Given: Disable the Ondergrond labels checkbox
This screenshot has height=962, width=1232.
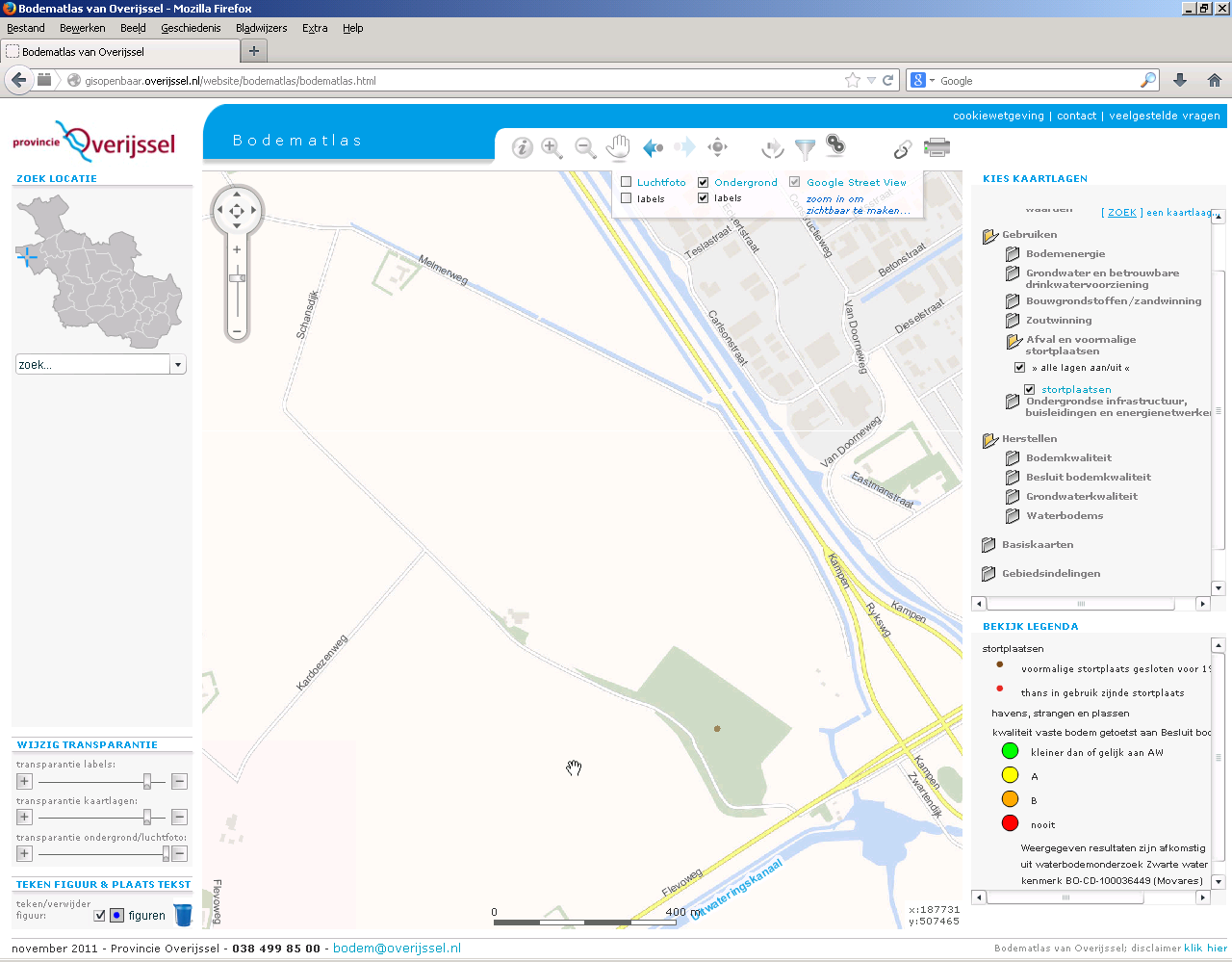Looking at the screenshot, I should 704,198.
